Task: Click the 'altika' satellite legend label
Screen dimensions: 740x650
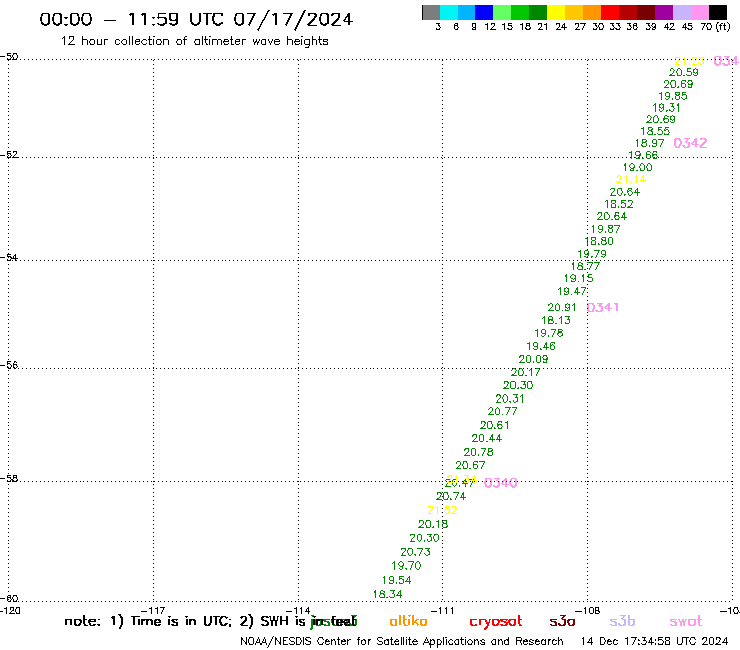Action: pyautogui.click(x=408, y=621)
